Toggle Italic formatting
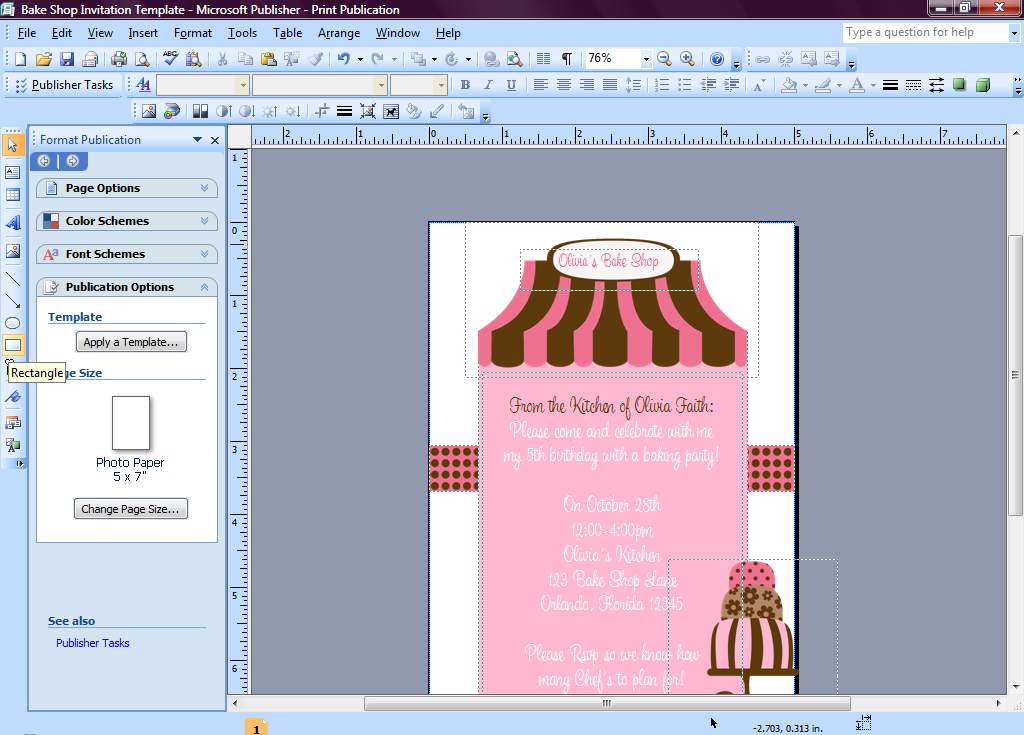1024x735 pixels. [488, 85]
